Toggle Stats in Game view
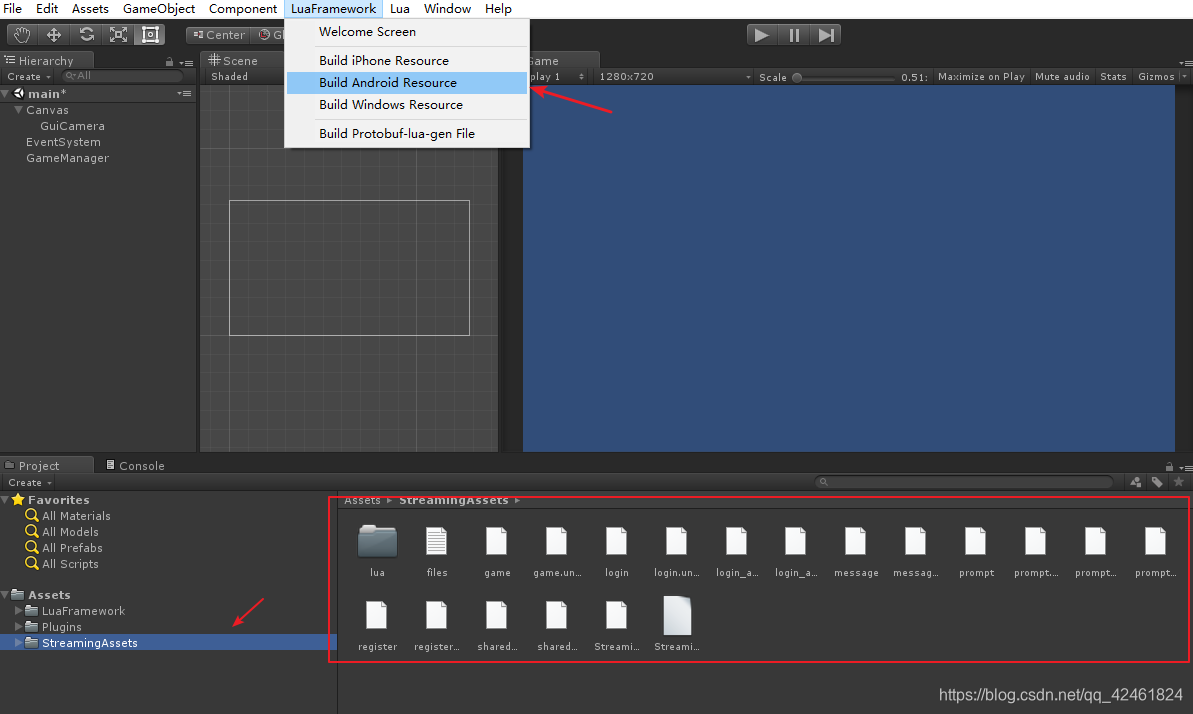Image resolution: width=1193 pixels, height=714 pixels. (1113, 77)
